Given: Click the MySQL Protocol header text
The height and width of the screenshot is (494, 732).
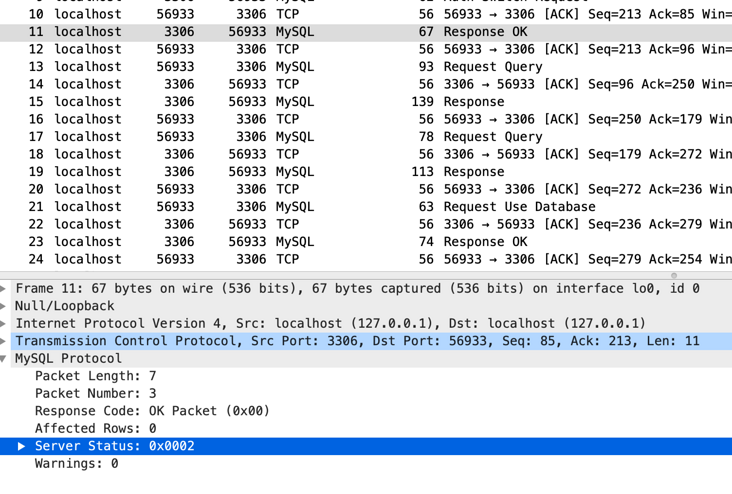Looking at the screenshot, I should (x=68, y=359).
